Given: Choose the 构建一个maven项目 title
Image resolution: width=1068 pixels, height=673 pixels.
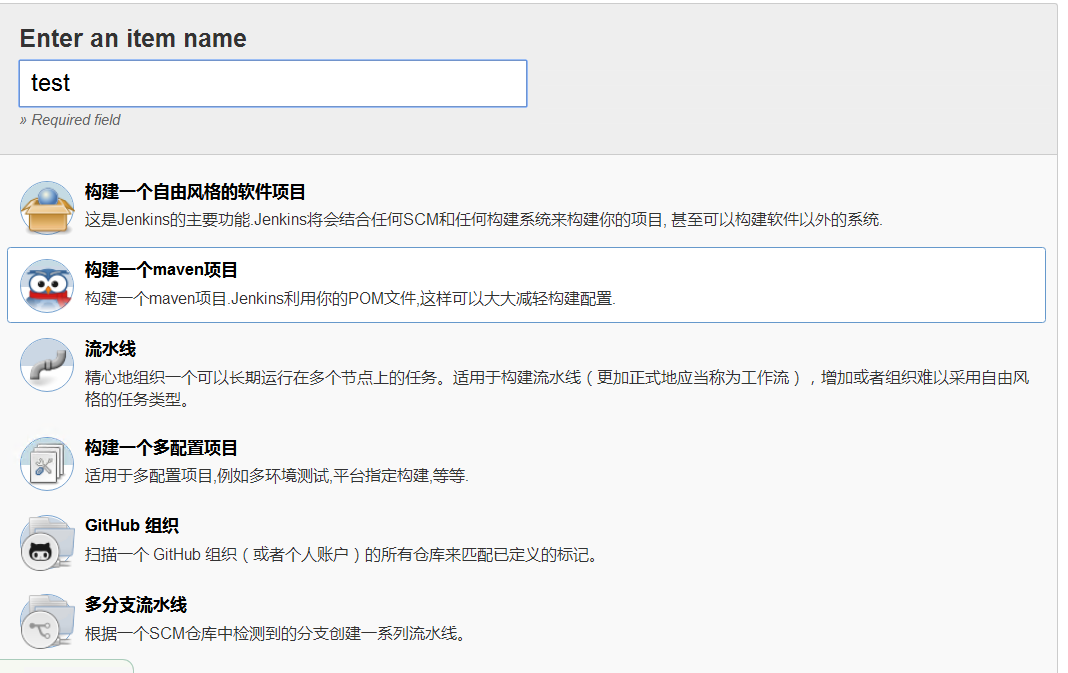Looking at the screenshot, I should click(161, 270).
